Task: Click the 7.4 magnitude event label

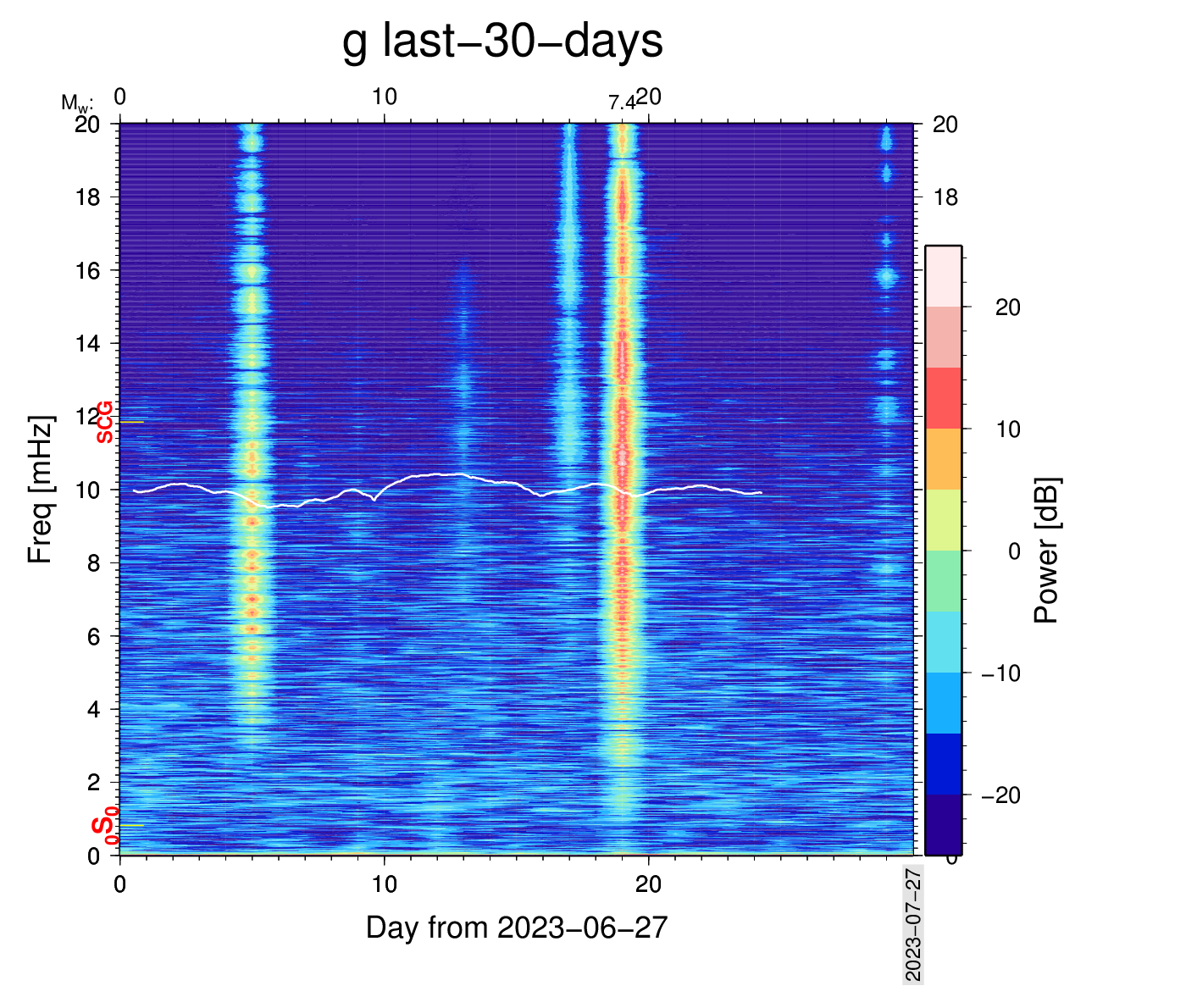Action: (x=621, y=102)
